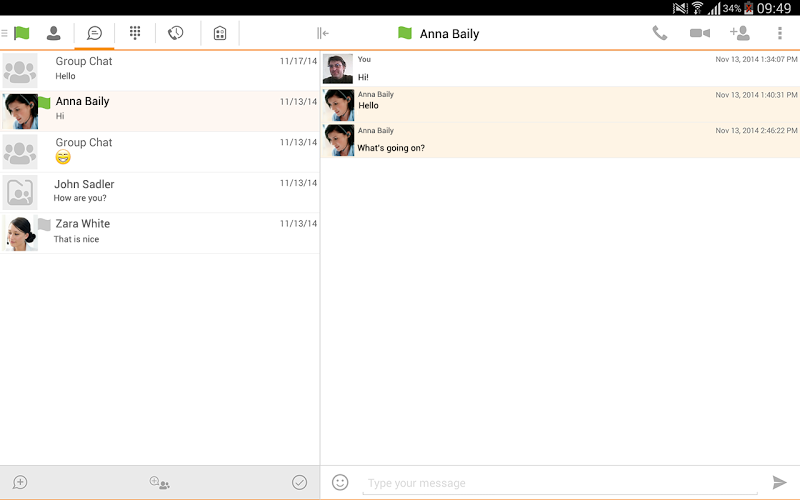This screenshot has height=500, width=800.
Task: Open the directory tab icon
Action: (220, 33)
